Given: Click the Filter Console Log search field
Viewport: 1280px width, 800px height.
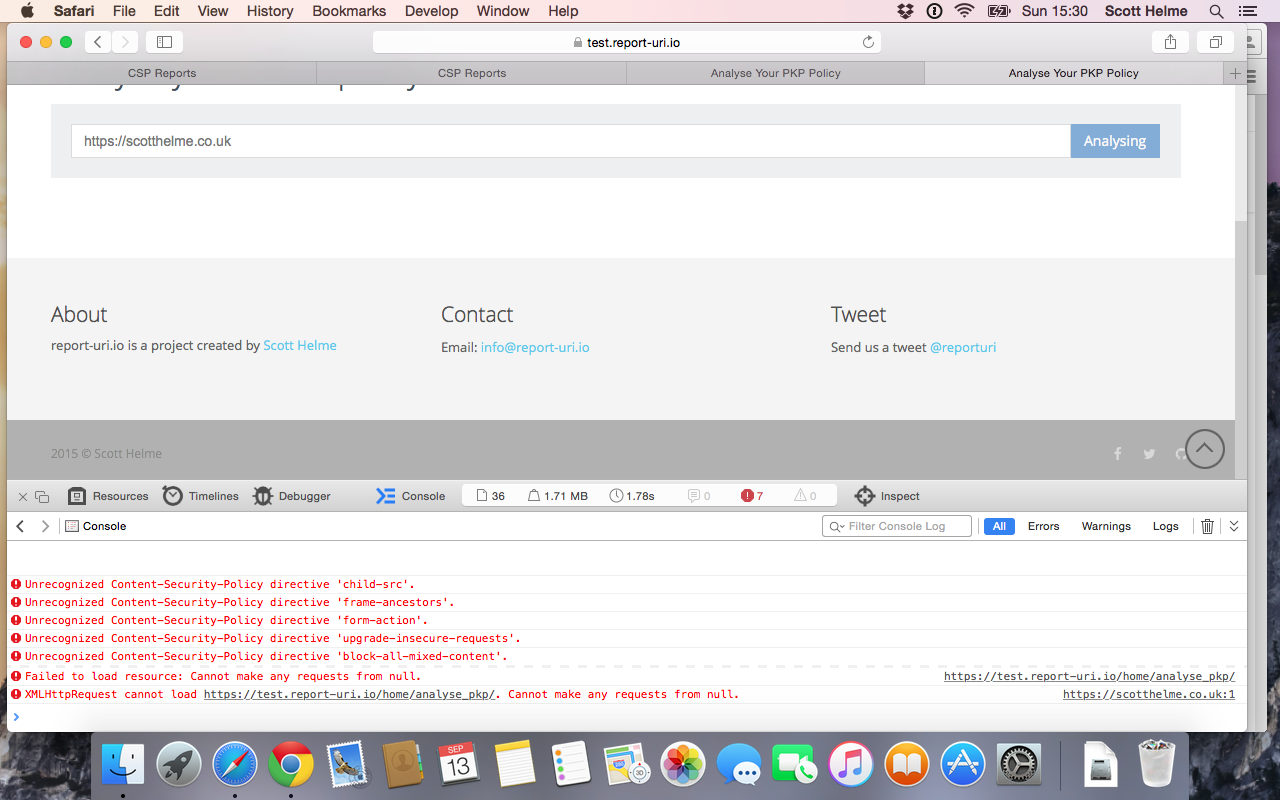Looking at the screenshot, I should tap(896, 525).
